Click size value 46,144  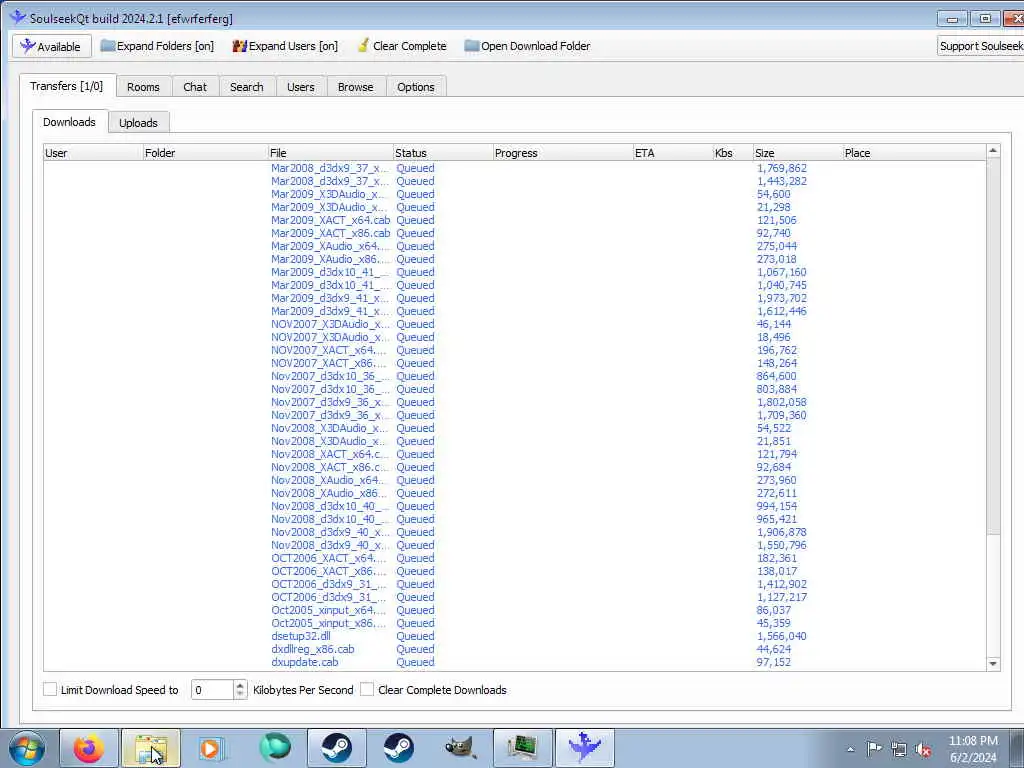click(x=774, y=324)
